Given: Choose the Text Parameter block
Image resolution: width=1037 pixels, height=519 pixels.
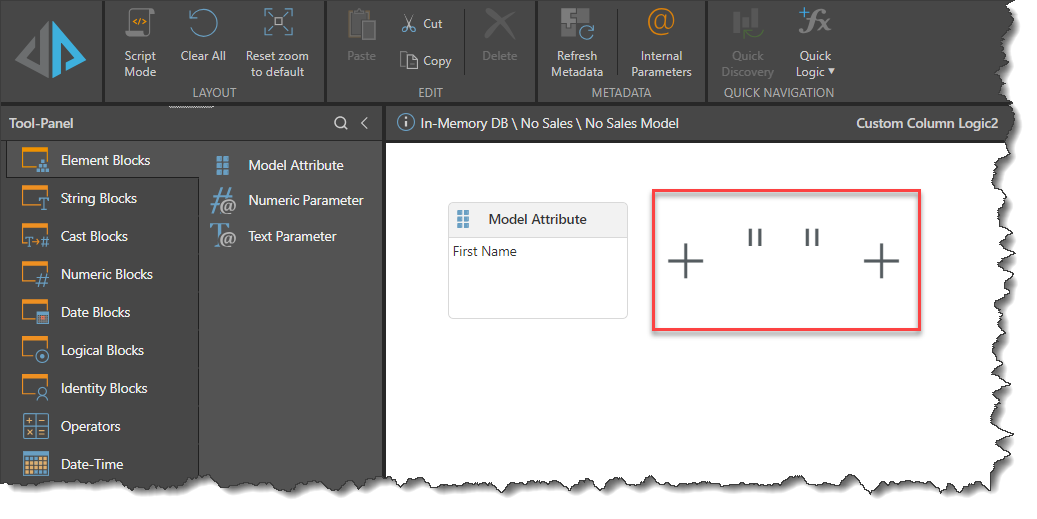Looking at the screenshot, I should point(292,236).
